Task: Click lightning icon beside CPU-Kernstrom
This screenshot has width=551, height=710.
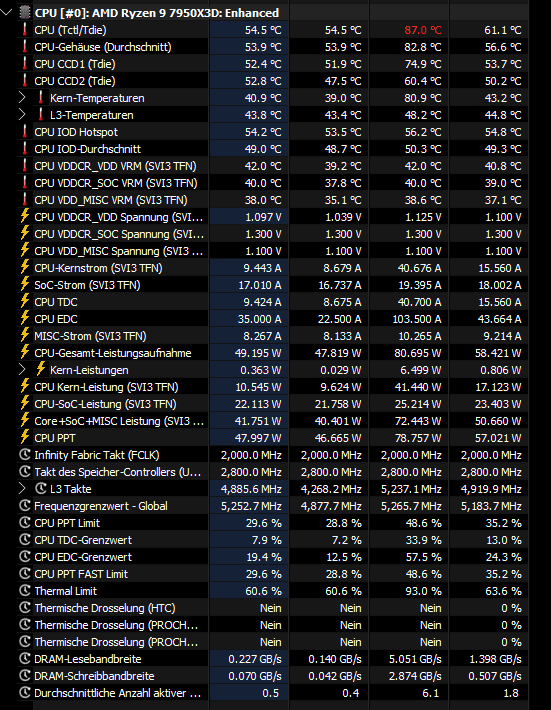Action: (25, 268)
